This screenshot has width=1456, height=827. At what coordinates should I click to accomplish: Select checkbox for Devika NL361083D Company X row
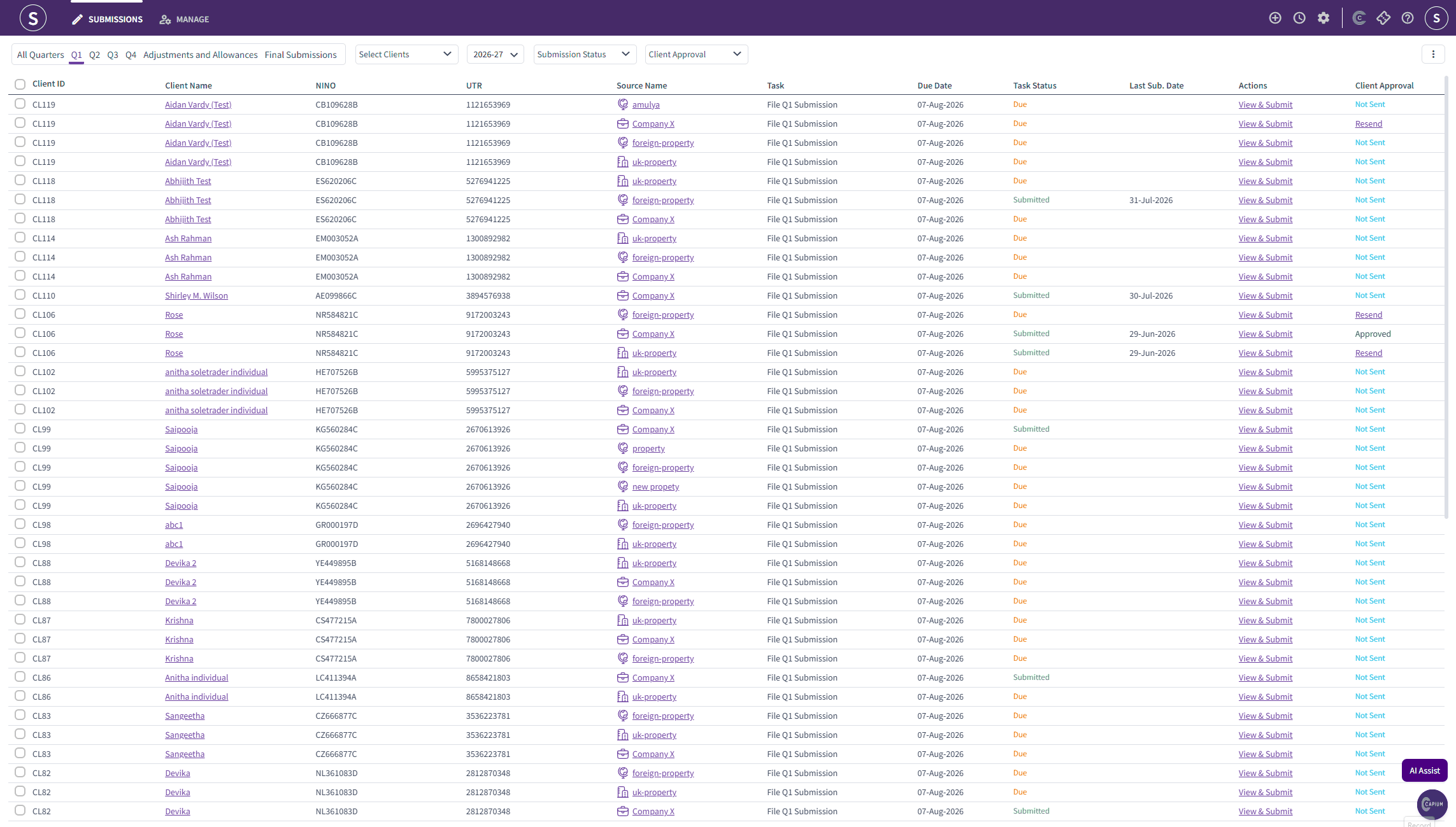[20, 810]
